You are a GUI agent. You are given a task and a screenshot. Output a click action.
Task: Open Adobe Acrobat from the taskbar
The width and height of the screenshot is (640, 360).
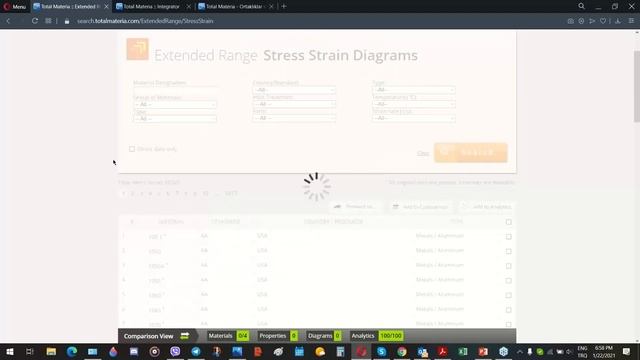(x=442, y=351)
